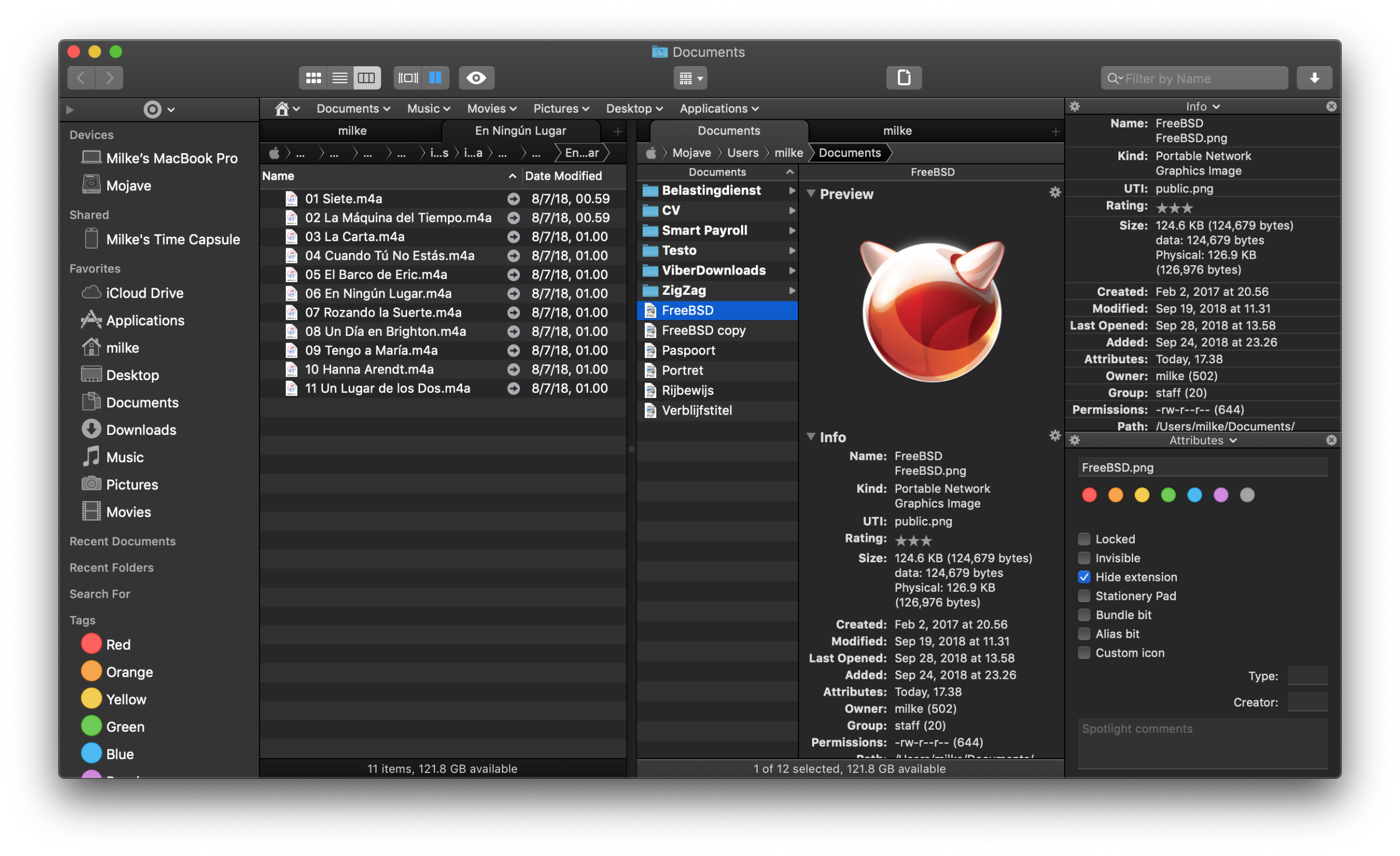Collapse the Preview disclosure triangle

click(812, 194)
